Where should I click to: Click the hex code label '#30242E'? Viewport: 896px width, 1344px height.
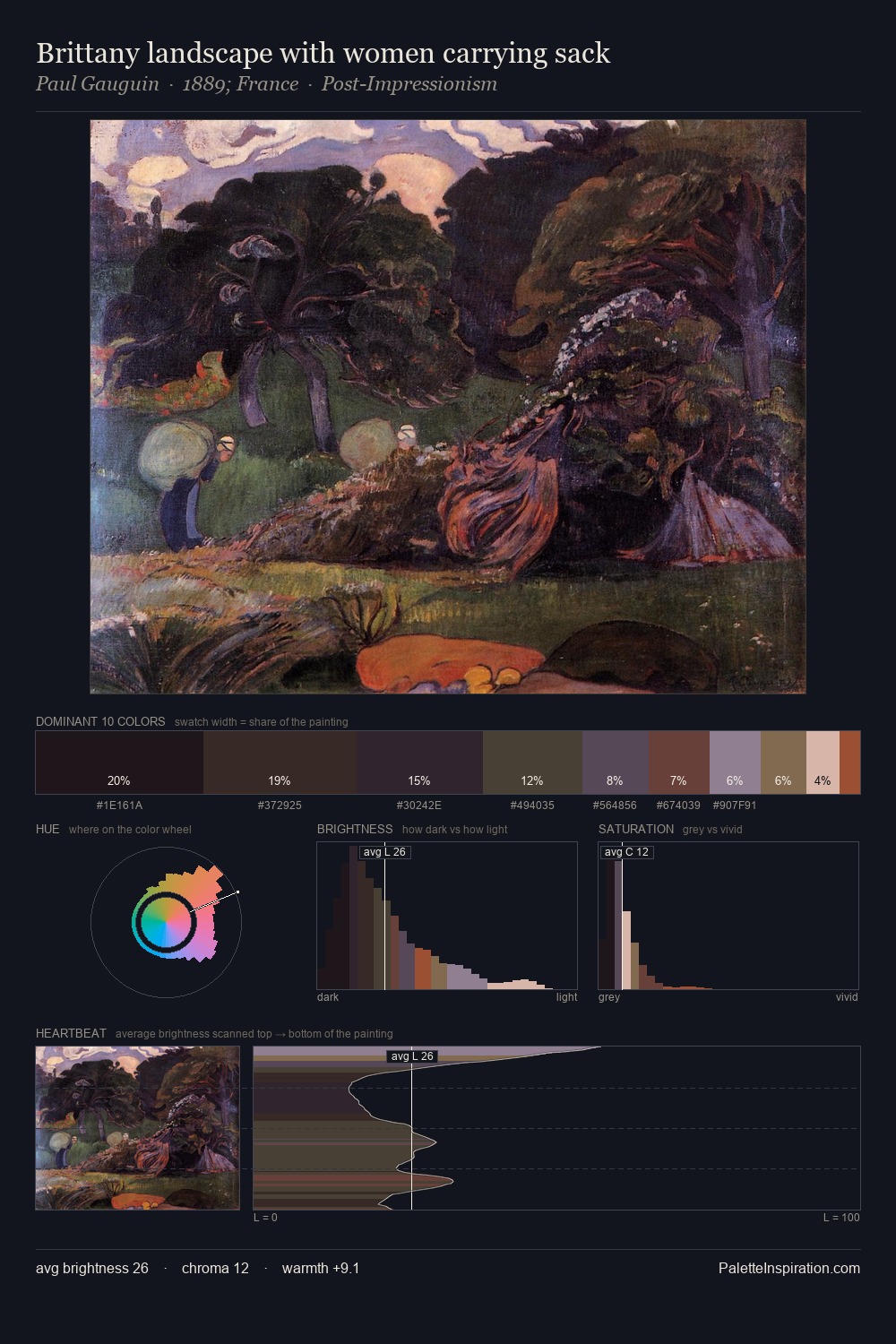(419, 806)
